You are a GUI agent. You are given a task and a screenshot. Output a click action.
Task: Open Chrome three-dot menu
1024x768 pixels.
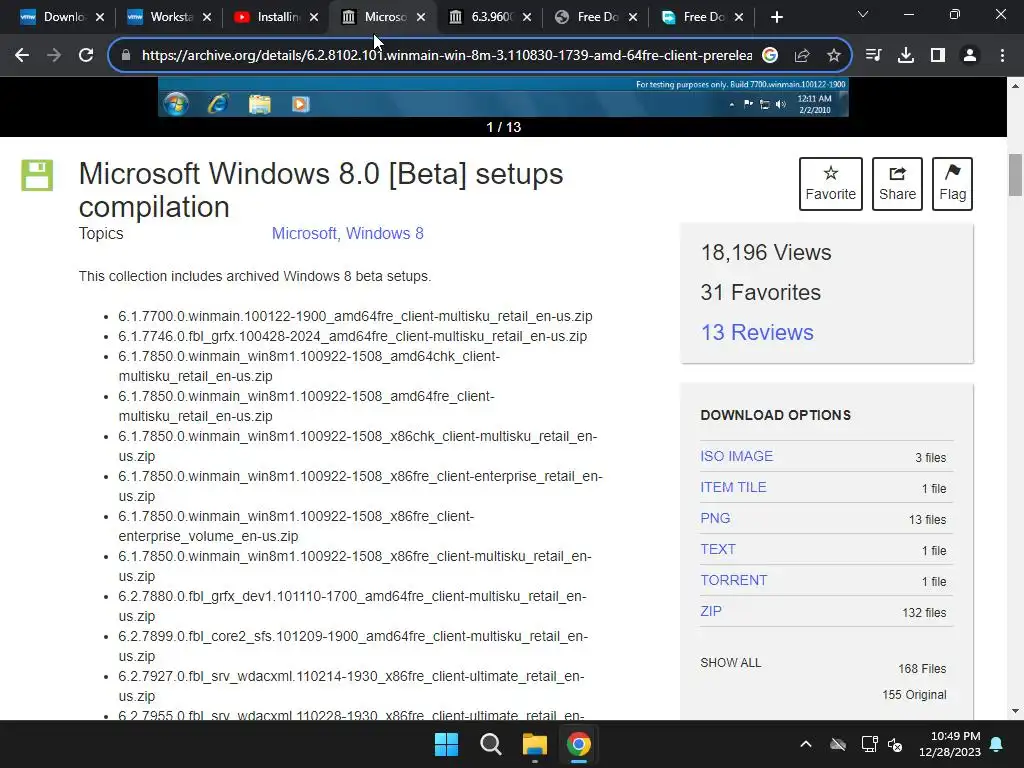[x=1002, y=56]
